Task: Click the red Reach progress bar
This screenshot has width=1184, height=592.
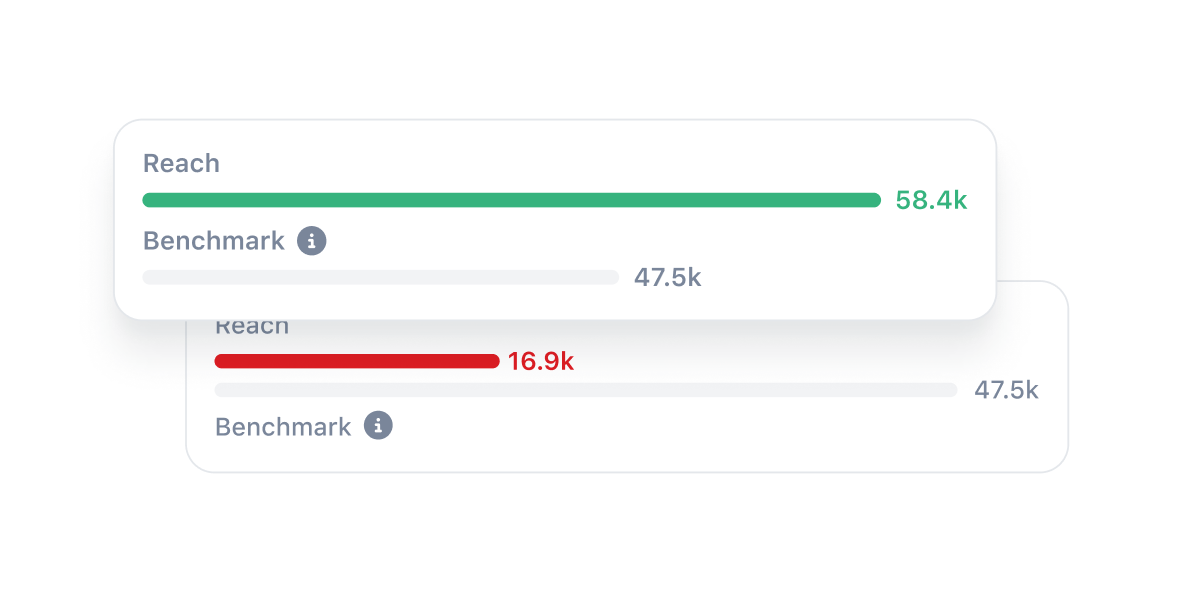Action: point(356,361)
